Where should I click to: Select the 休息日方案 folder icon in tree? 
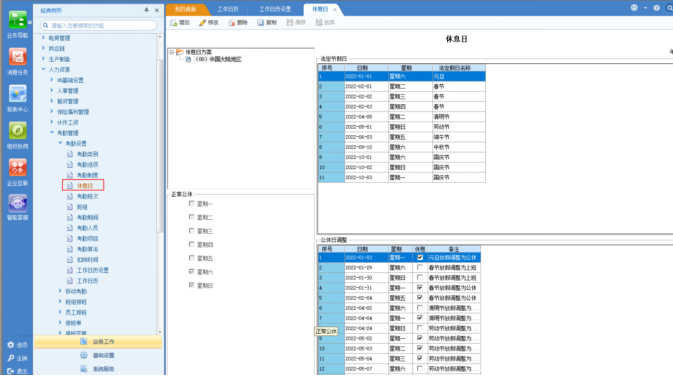pyautogui.click(x=180, y=52)
